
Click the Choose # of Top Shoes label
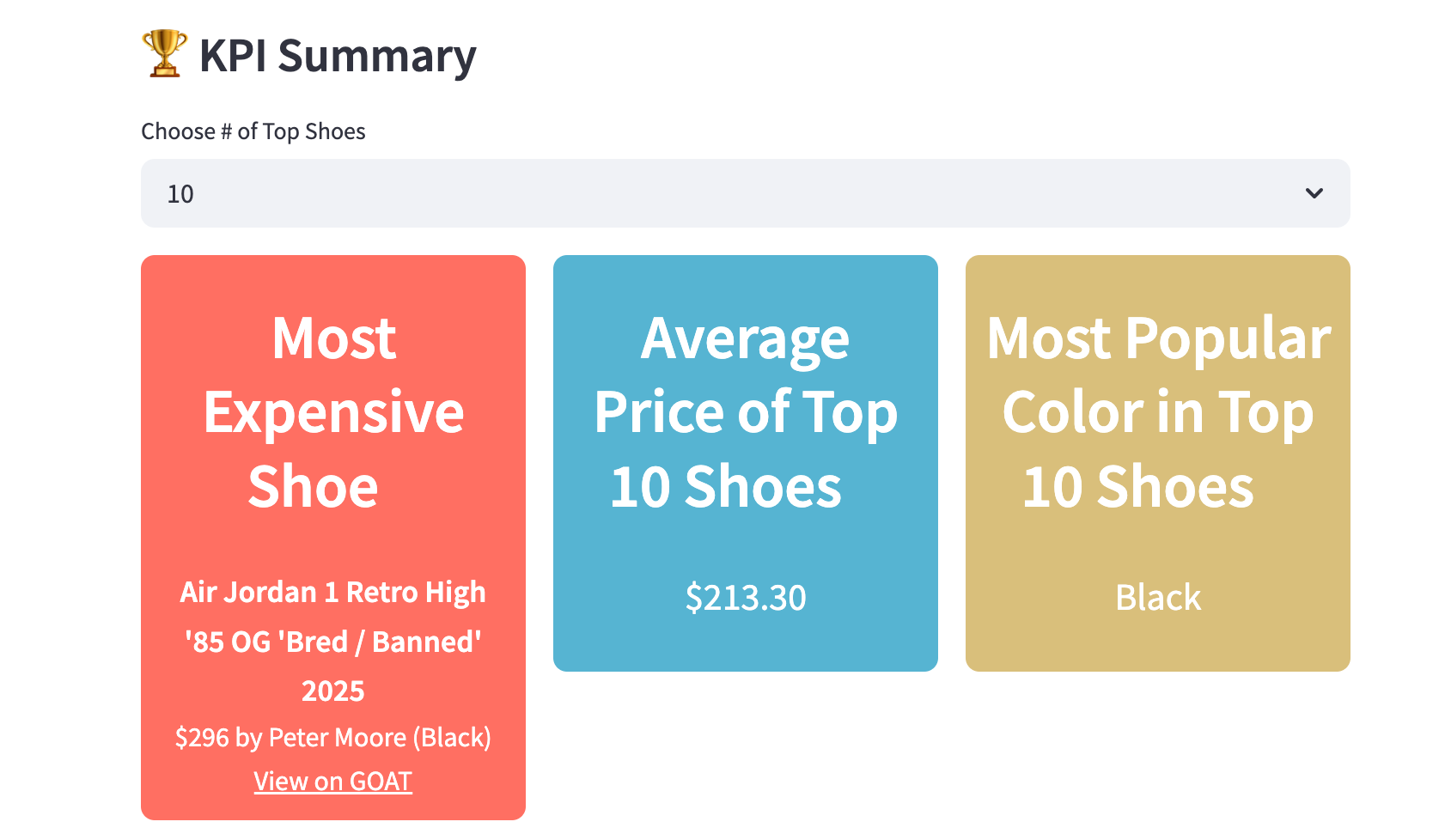point(253,131)
